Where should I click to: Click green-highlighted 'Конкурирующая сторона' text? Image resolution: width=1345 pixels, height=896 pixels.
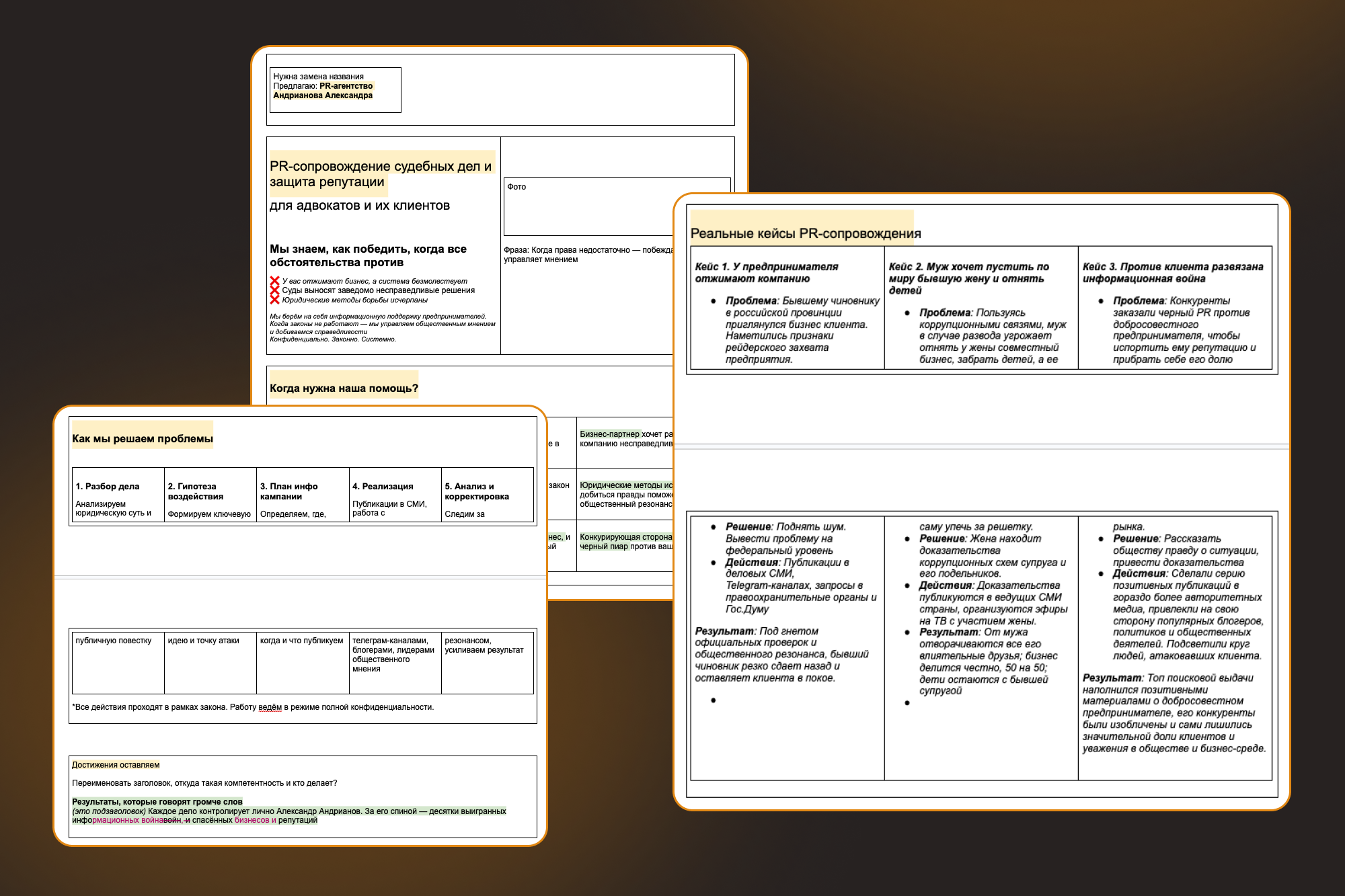point(626,537)
